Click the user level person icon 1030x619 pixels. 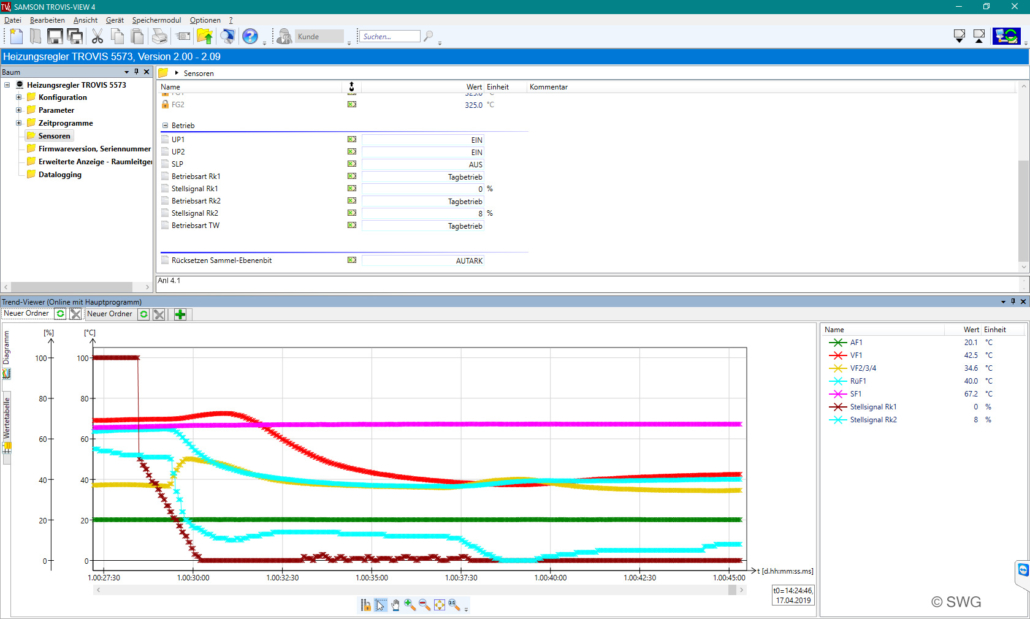click(284, 36)
